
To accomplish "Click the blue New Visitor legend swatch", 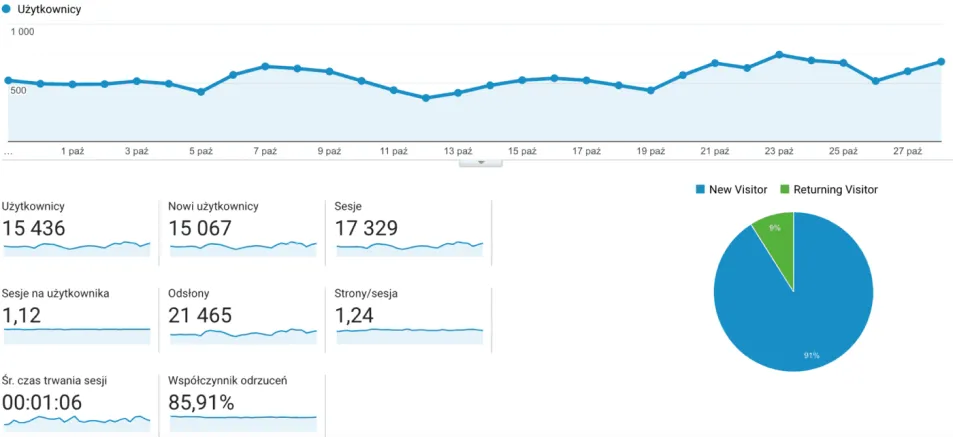I will [699, 190].
